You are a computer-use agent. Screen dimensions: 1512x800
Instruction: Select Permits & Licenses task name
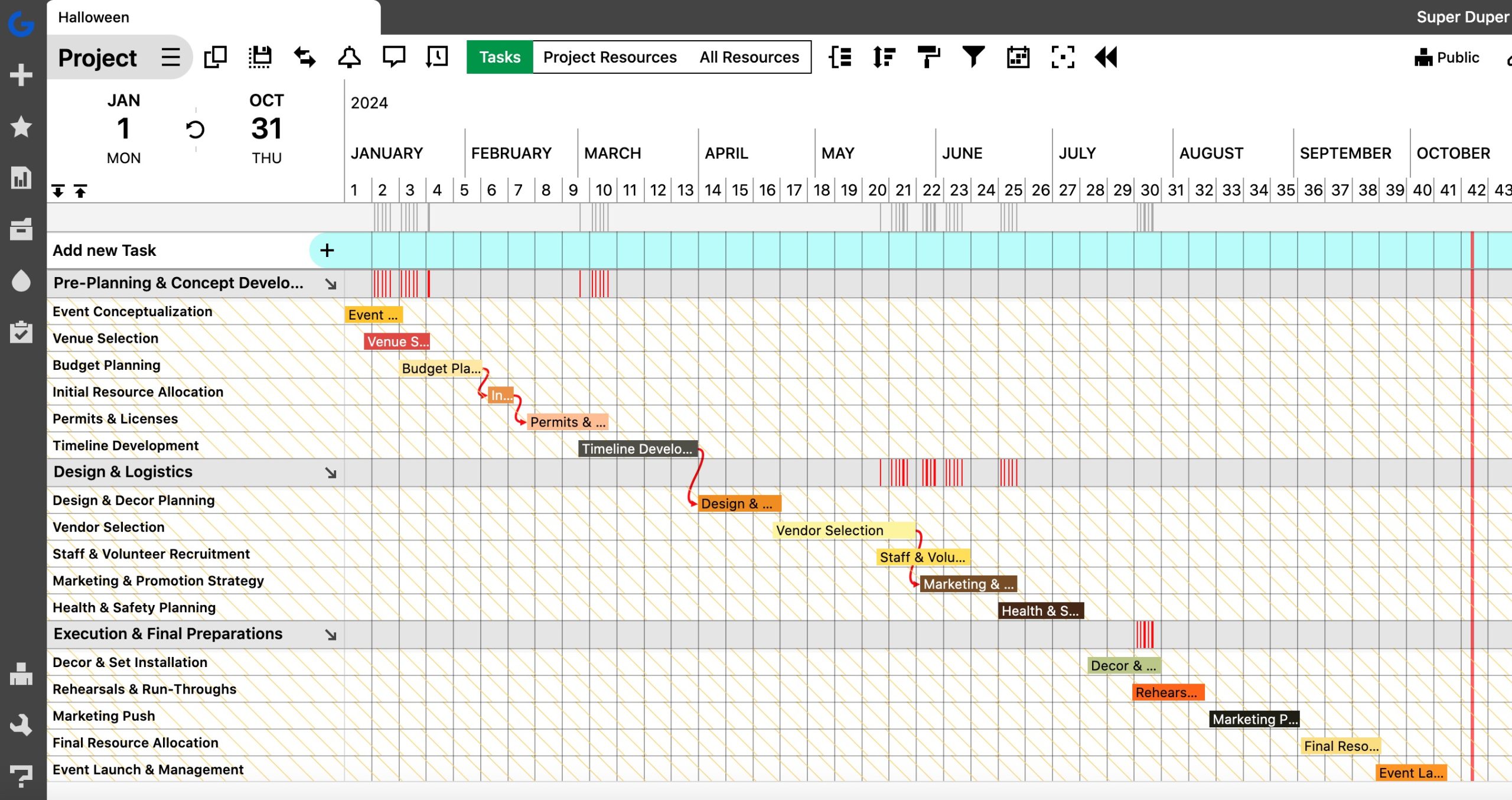click(x=115, y=418)
